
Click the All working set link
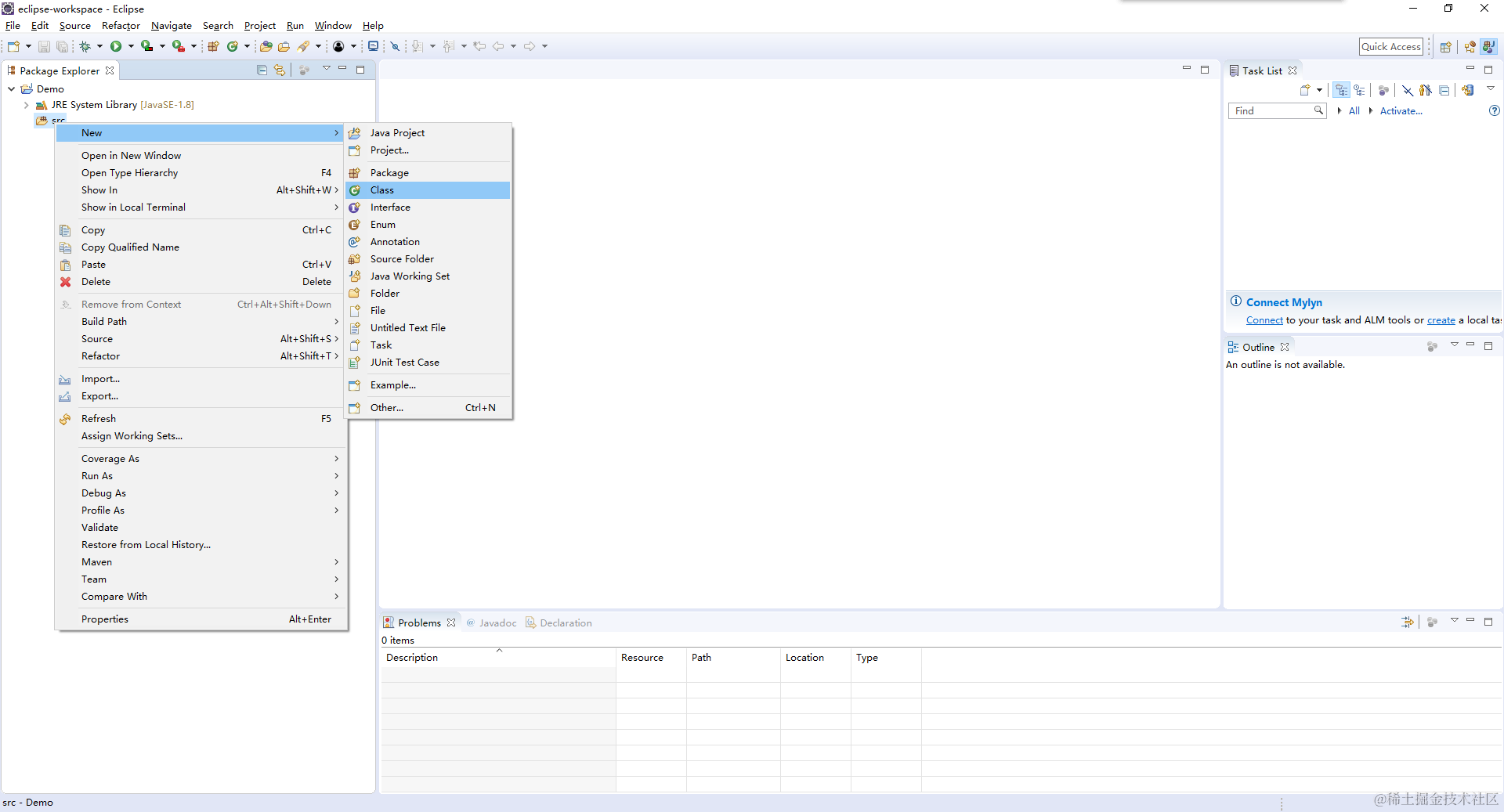(x=1354, y=111)
